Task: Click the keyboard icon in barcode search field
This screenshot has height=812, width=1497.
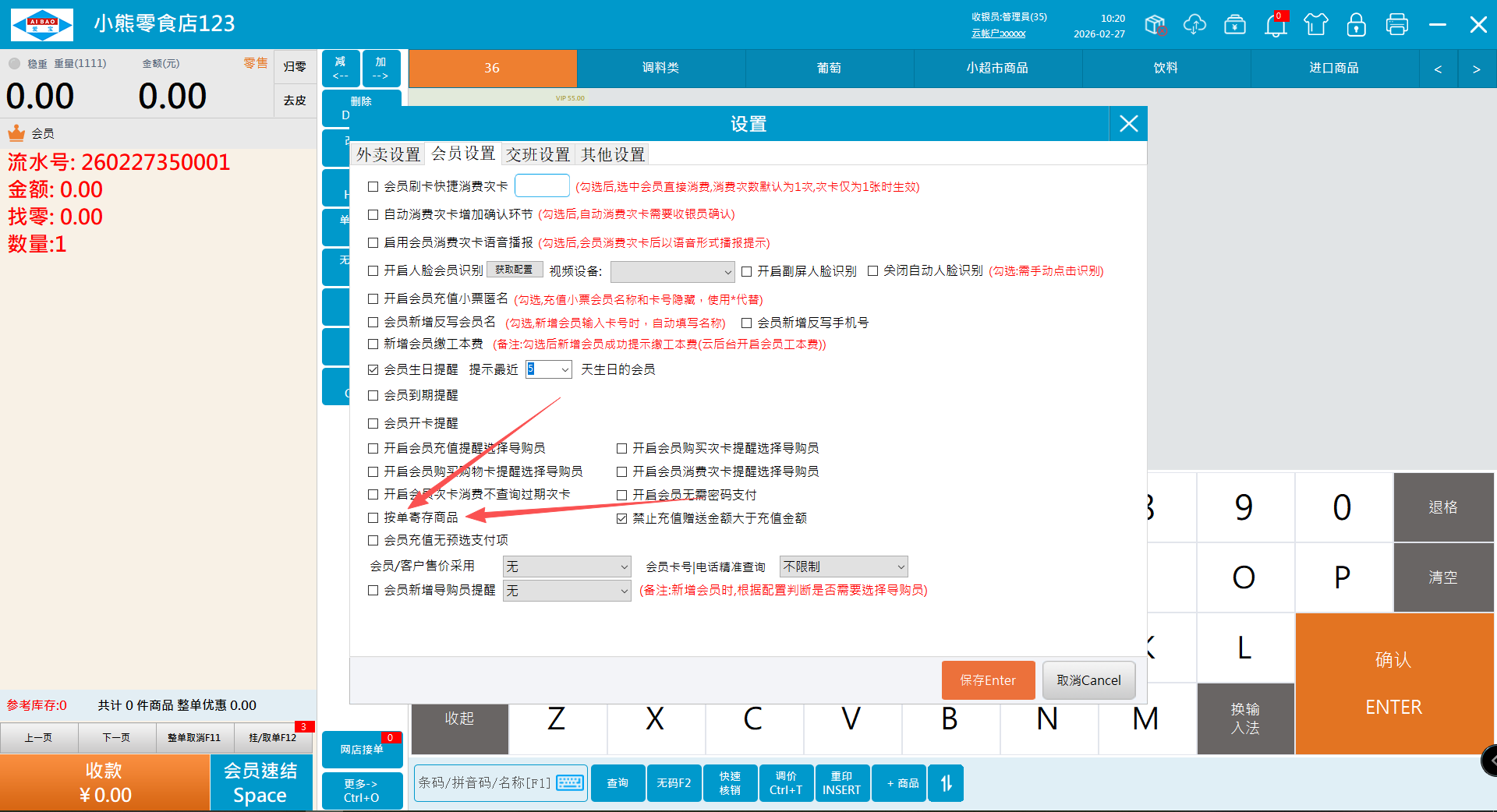Action: click(570, 782)
